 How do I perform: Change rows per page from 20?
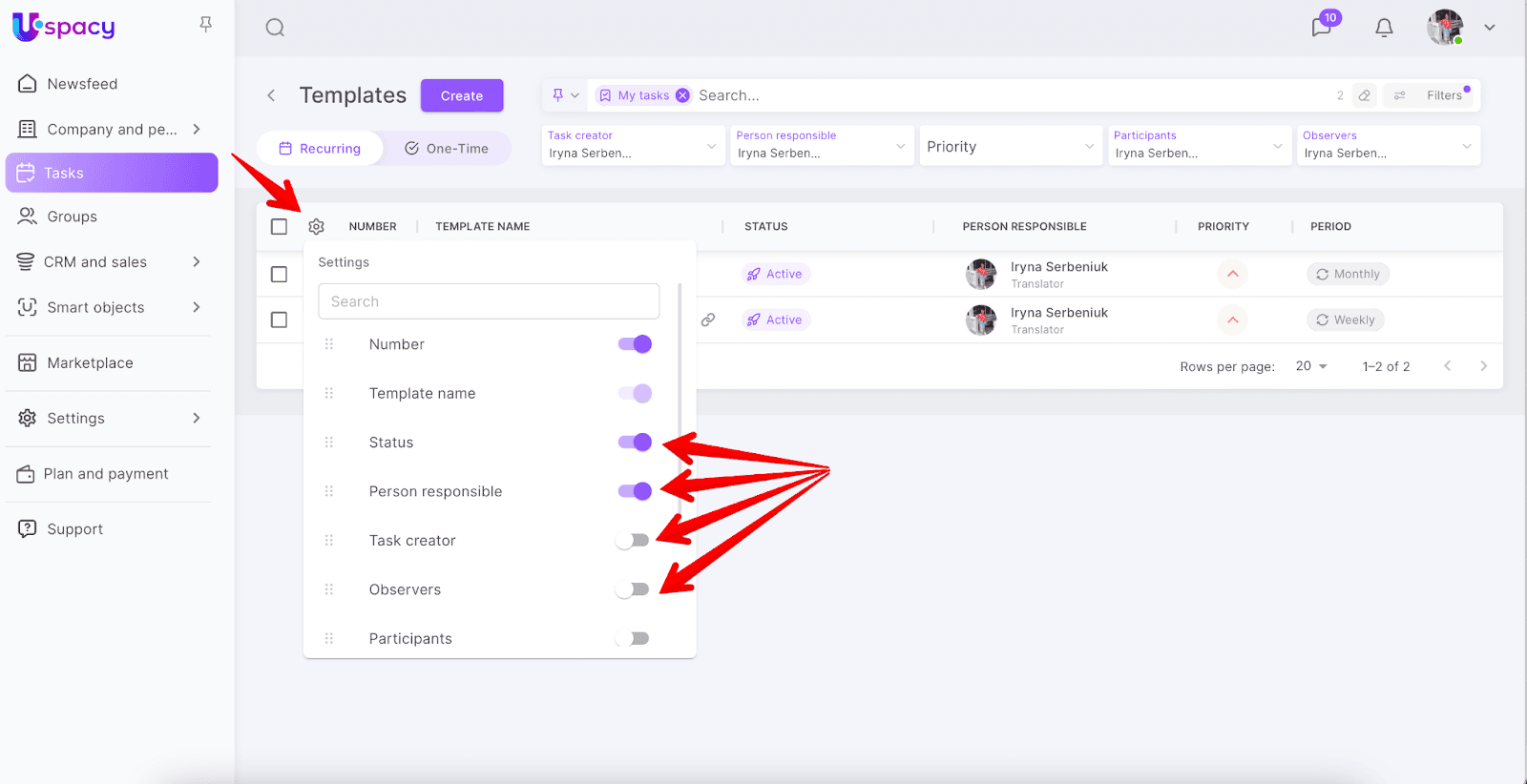tap(1311, 366)
